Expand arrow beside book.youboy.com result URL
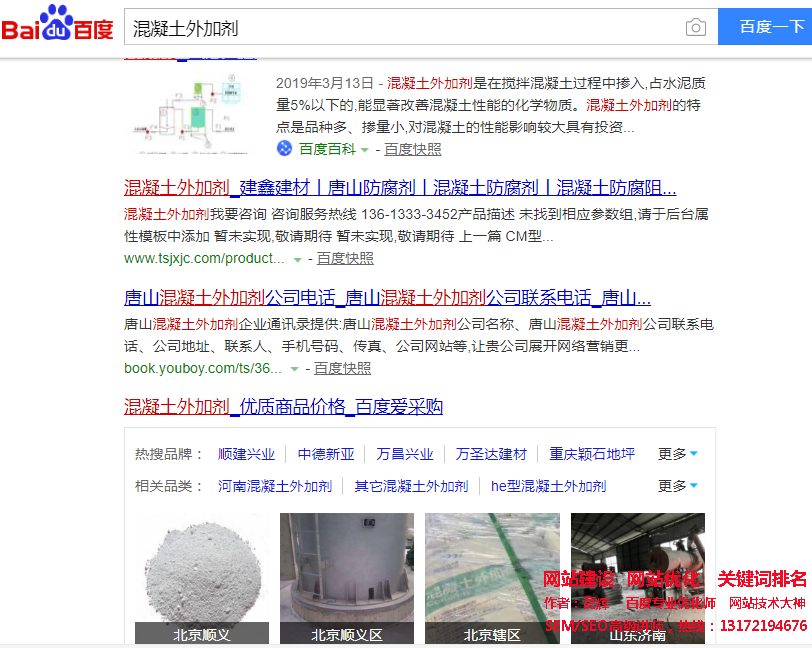The height and width of the screenshot is (648, 812). [295, 369]
